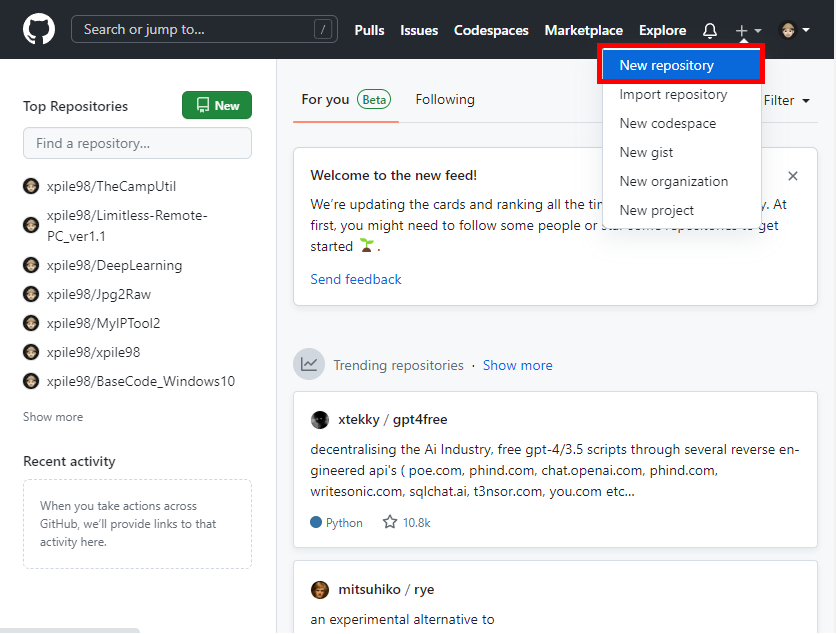Click avatar icon beside MyIPTool2
The height and width of the screenshot is (634, 836).
coord(31,323)
